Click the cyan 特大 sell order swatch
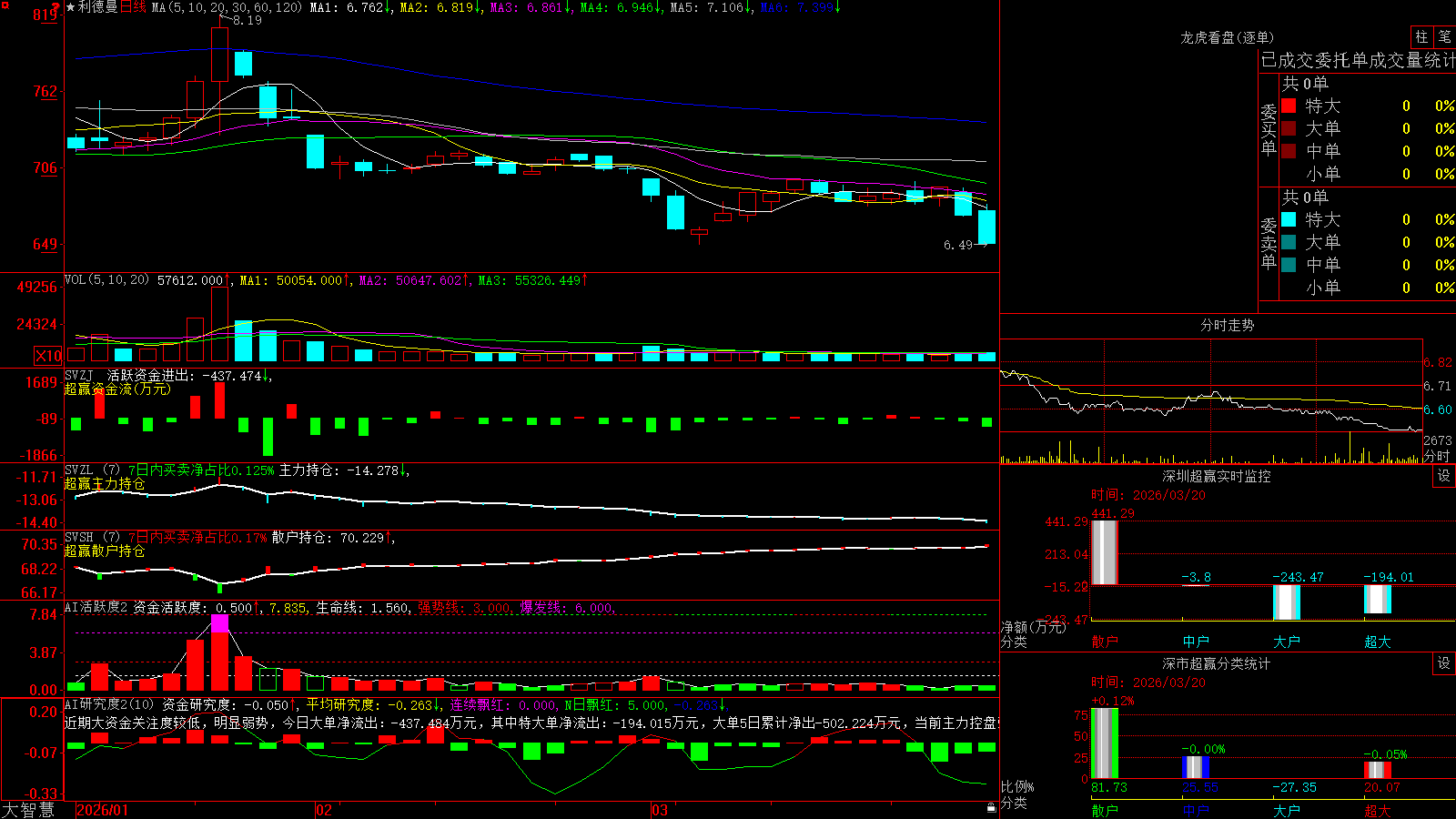 pos(1289,219)
